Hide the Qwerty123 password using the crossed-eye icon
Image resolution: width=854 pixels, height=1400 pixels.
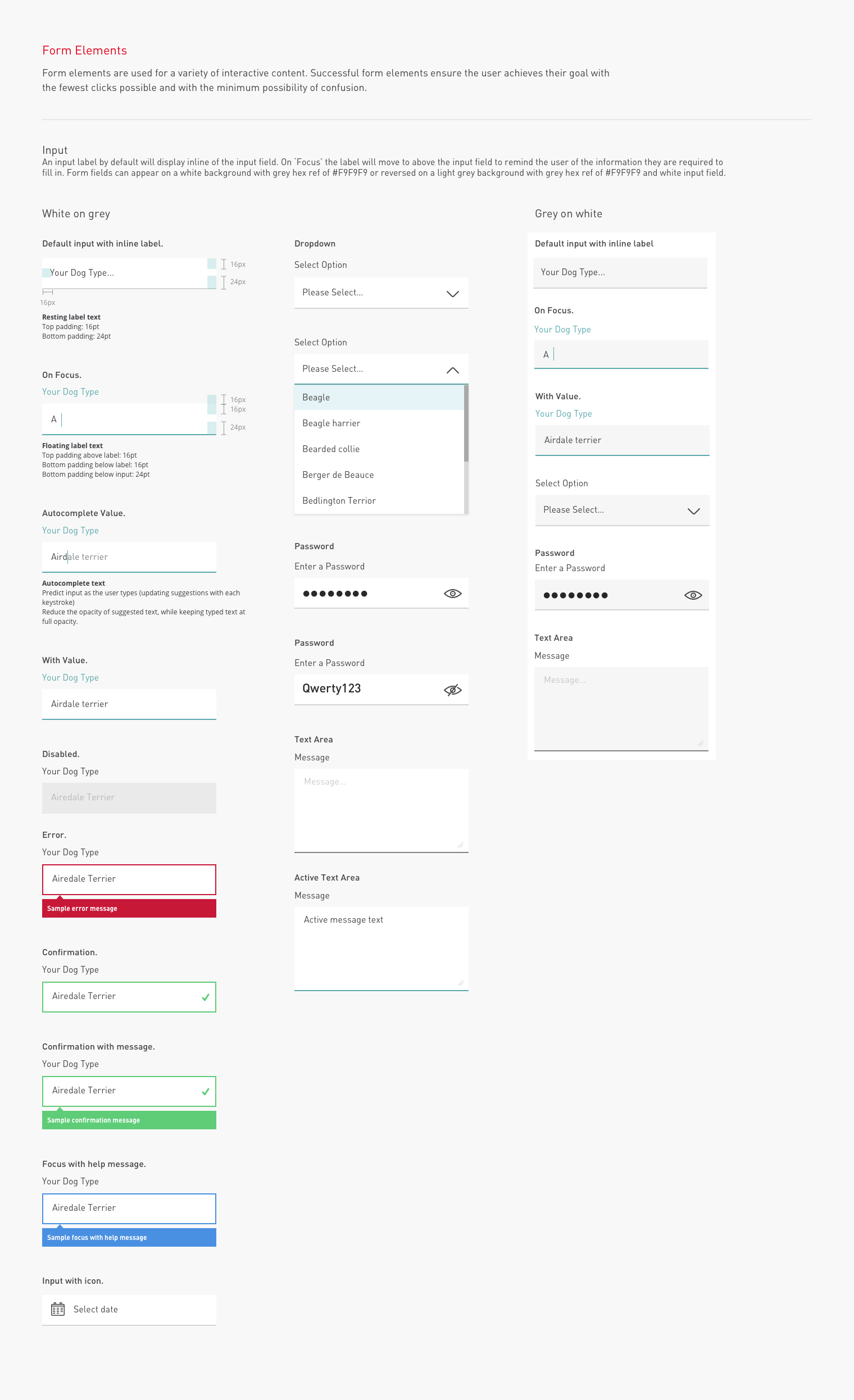tap(452, 690)
